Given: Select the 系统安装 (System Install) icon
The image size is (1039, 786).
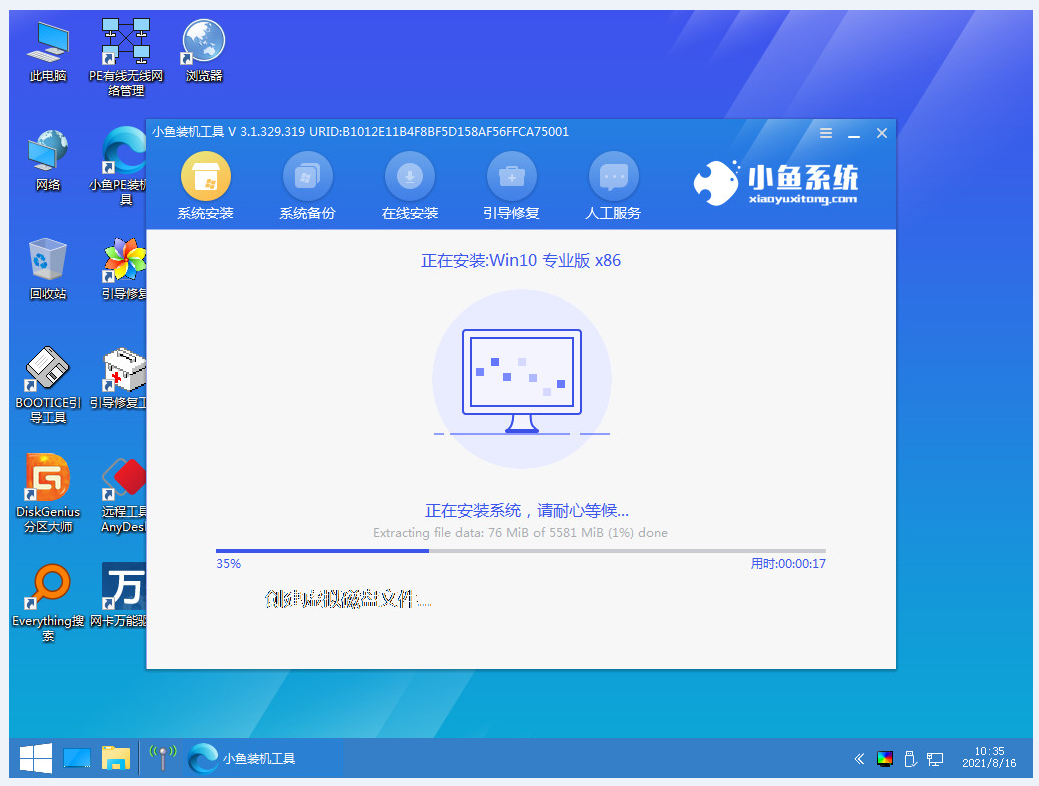Looking at the screenshot, I should (205, 180).
